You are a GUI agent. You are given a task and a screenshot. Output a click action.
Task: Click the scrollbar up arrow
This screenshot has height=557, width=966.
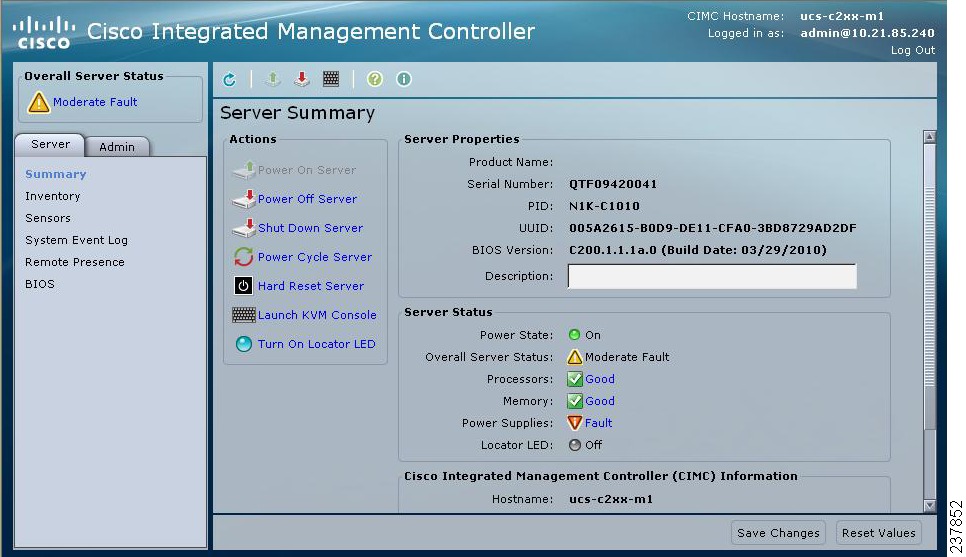tap(930, 137)
